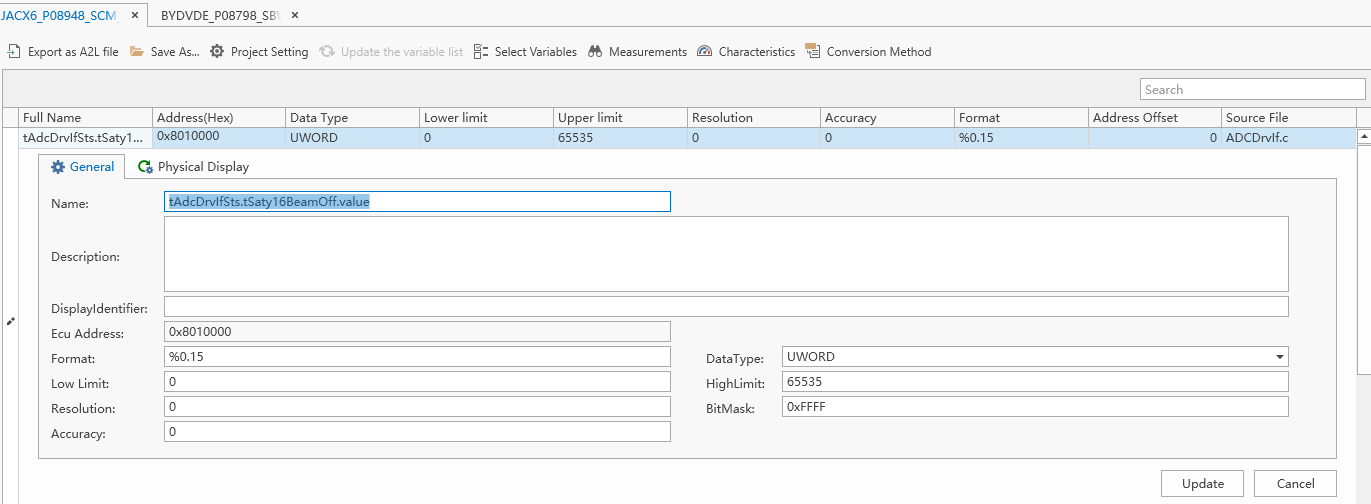Click Export as A2L file icon

[14, 51]
